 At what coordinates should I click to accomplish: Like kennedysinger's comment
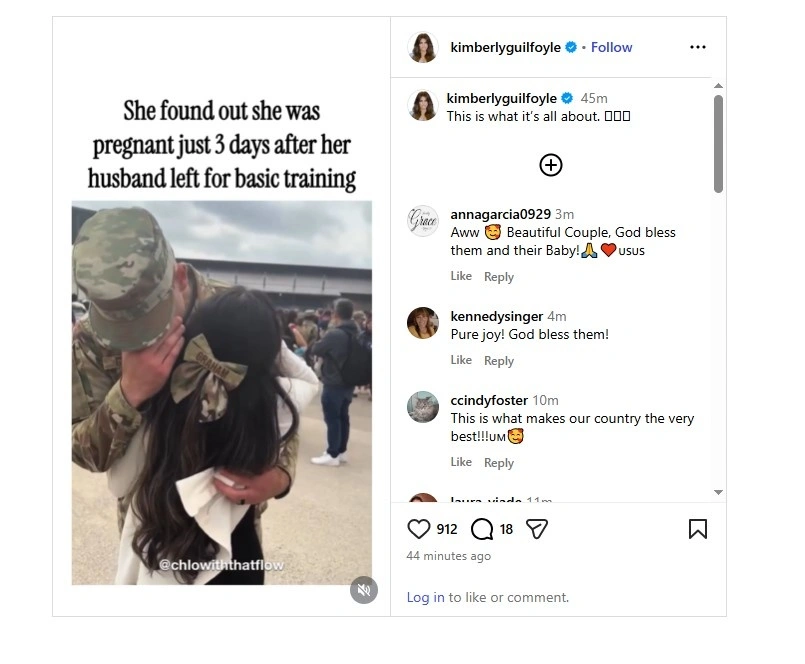click(x=461, y=360)
